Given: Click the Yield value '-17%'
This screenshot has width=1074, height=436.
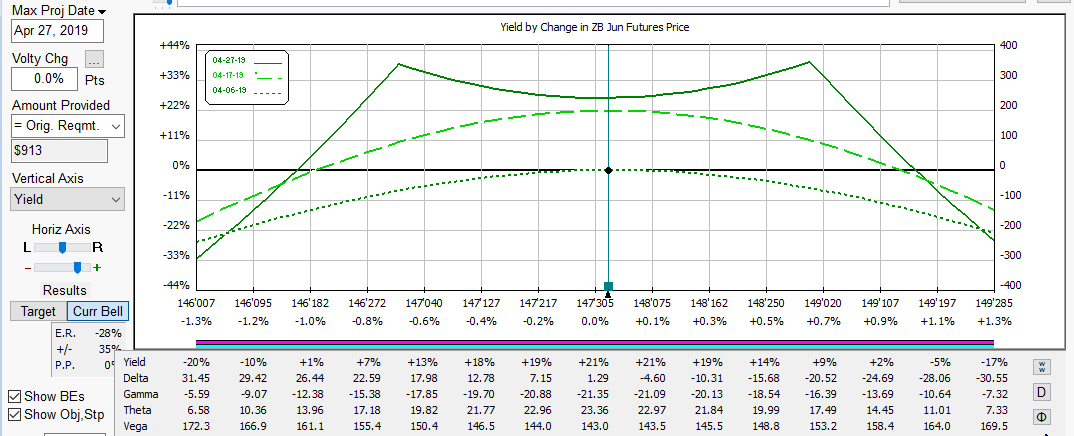Looking at the screenshot, I should (x=994, y=361).
